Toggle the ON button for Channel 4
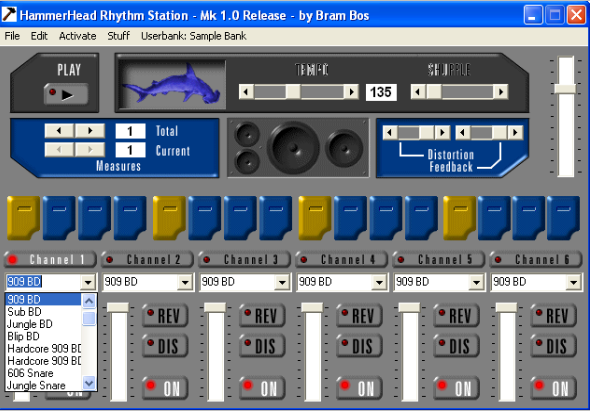Screen dimensions: 590x417 359,388
